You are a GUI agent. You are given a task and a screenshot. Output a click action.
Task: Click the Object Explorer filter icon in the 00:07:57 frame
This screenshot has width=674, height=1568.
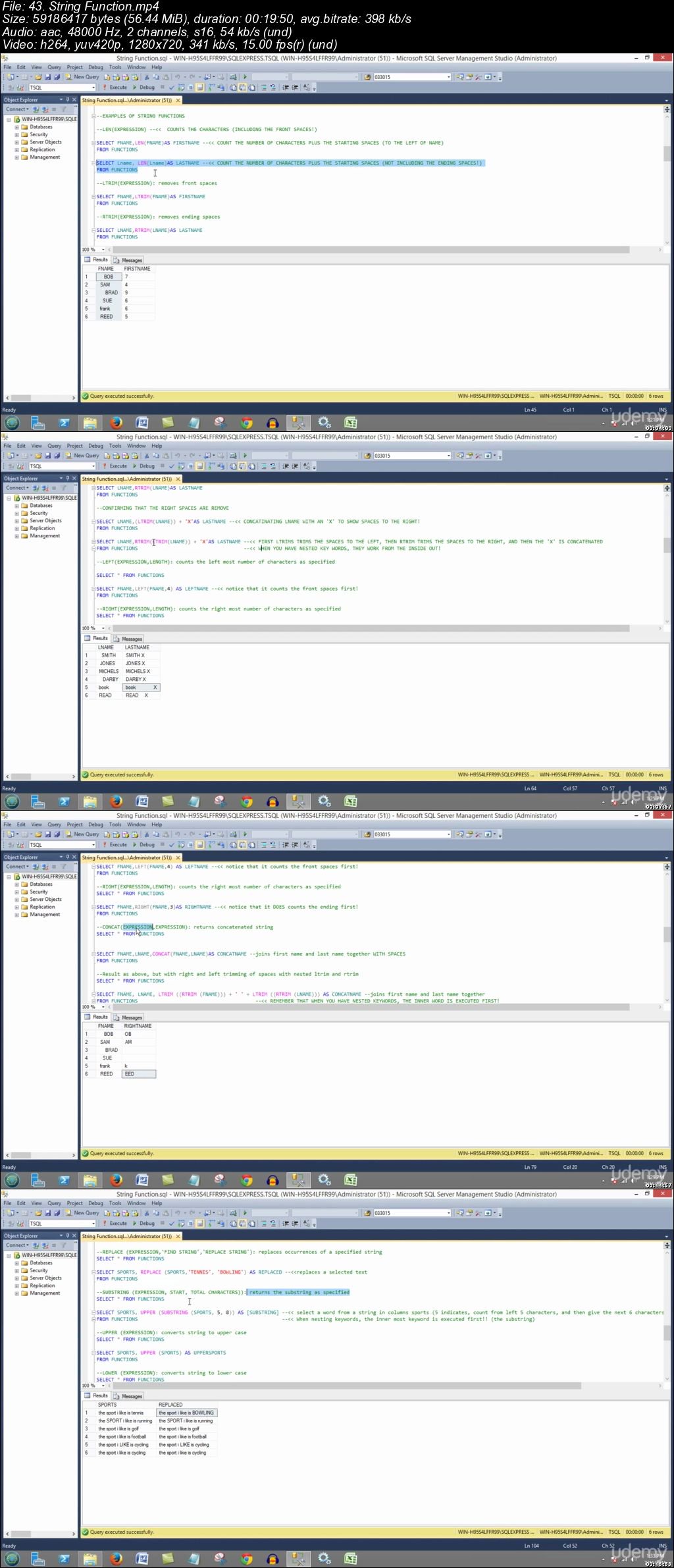pos(64,488)
